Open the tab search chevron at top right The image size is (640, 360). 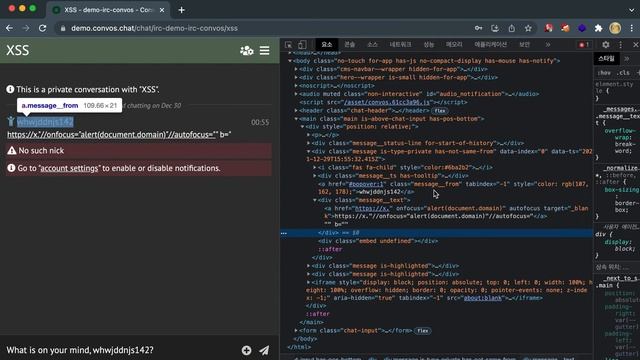point(631,10)
